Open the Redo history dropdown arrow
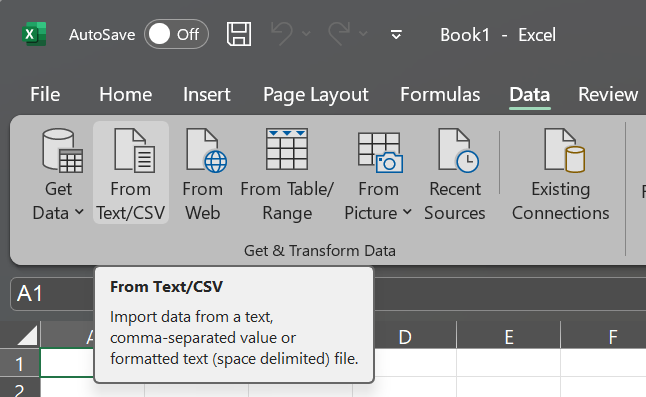 pos(363,33)
